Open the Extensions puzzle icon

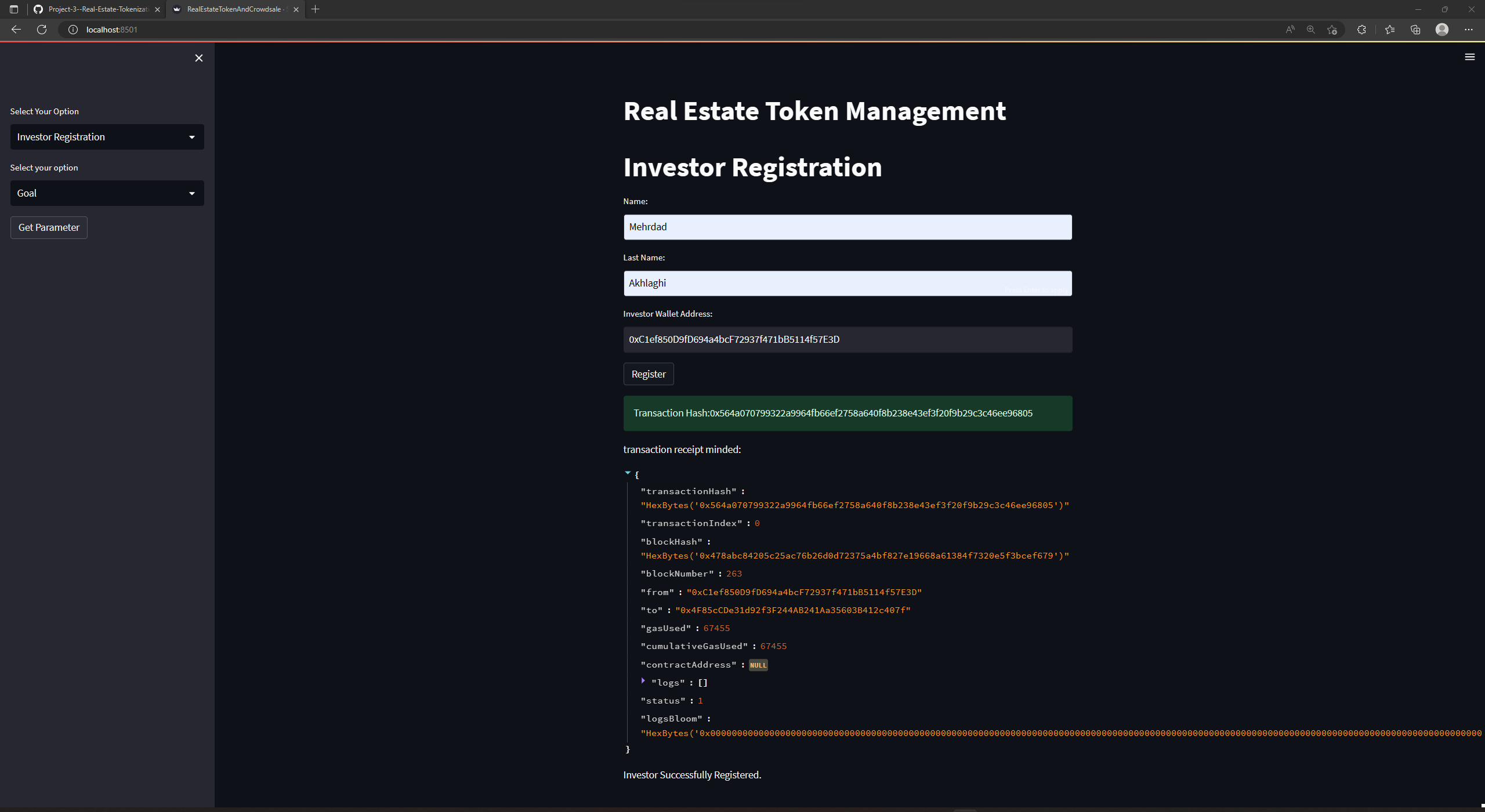(x=1361, y=29)
